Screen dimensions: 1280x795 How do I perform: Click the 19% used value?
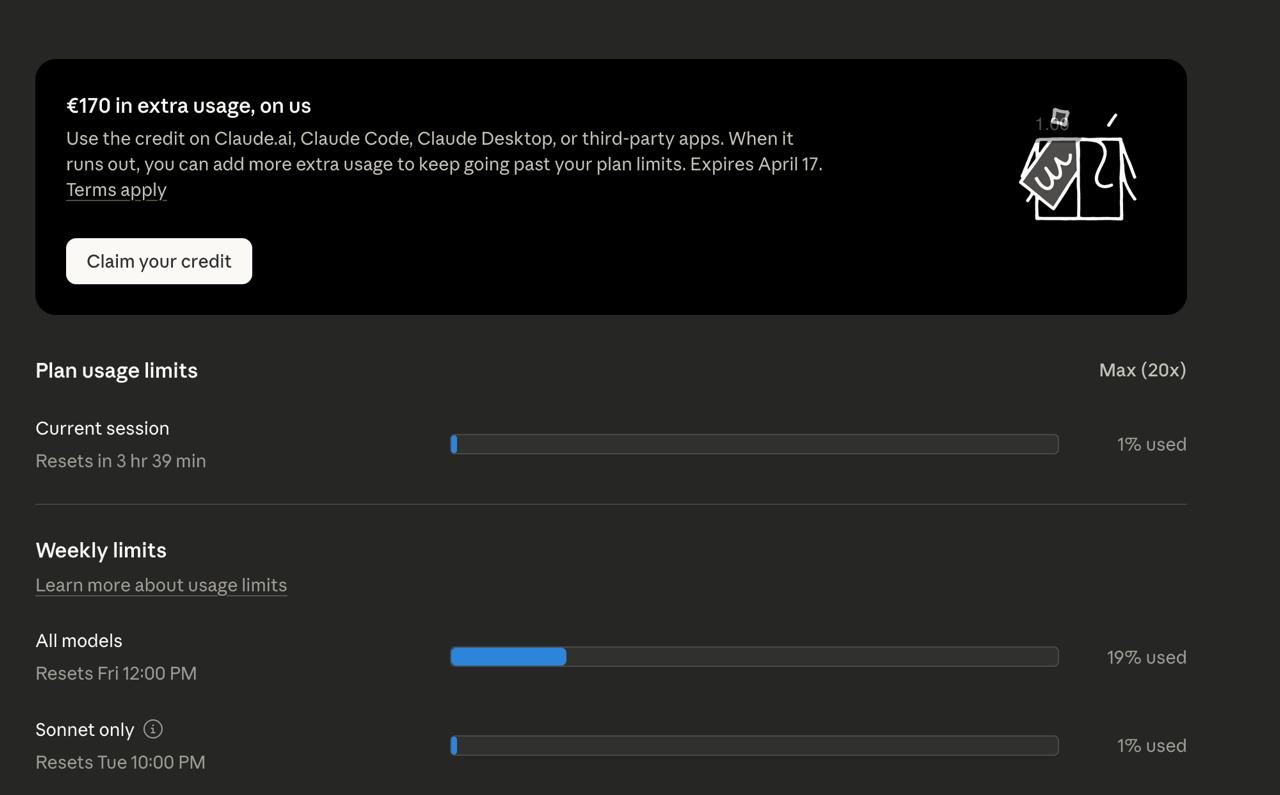1146,657
